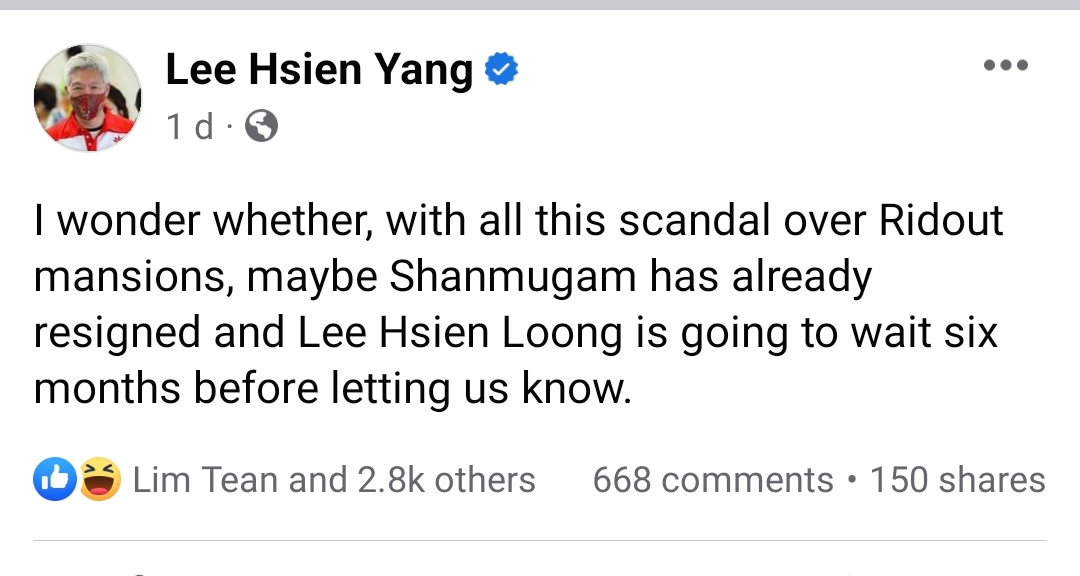
Task: Click the word "months" in the post
Action: click(x=107, y=388)
